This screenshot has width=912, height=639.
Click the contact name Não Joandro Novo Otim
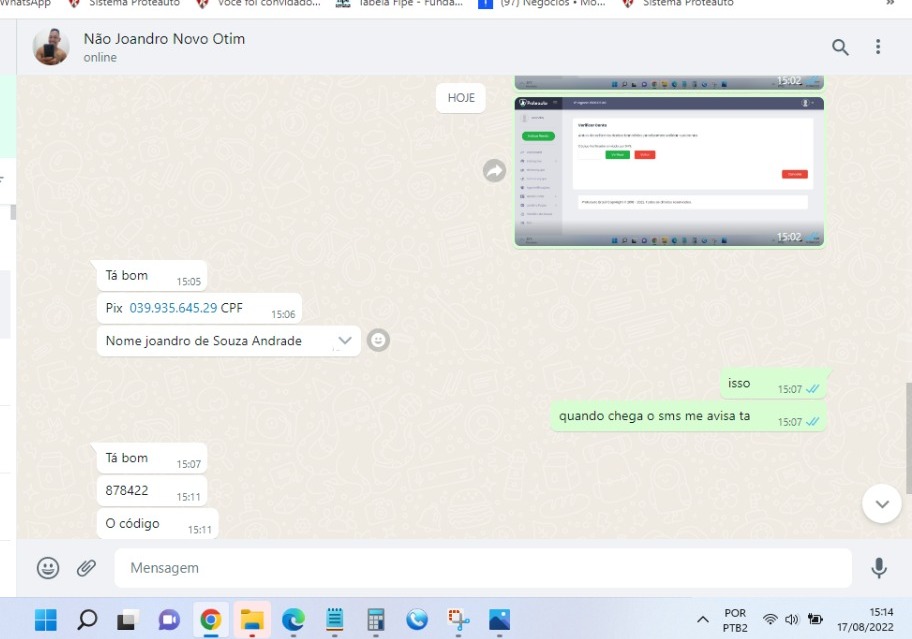pyautogui.click(x=164, y=39)
